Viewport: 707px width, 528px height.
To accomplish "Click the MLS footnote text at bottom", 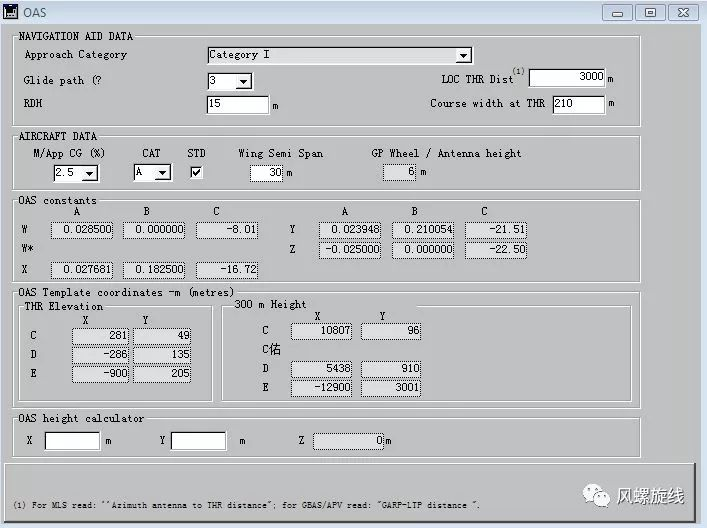I will tap(246, 505).
